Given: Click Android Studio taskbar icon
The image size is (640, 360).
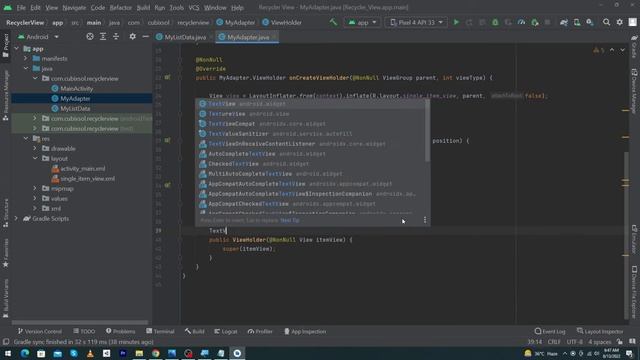Looking at the screenshot, I should [237, 353].
